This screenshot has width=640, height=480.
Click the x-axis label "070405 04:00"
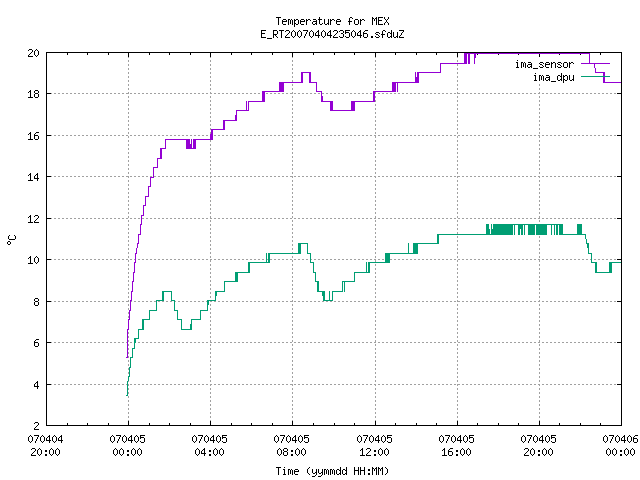(209, 445)
